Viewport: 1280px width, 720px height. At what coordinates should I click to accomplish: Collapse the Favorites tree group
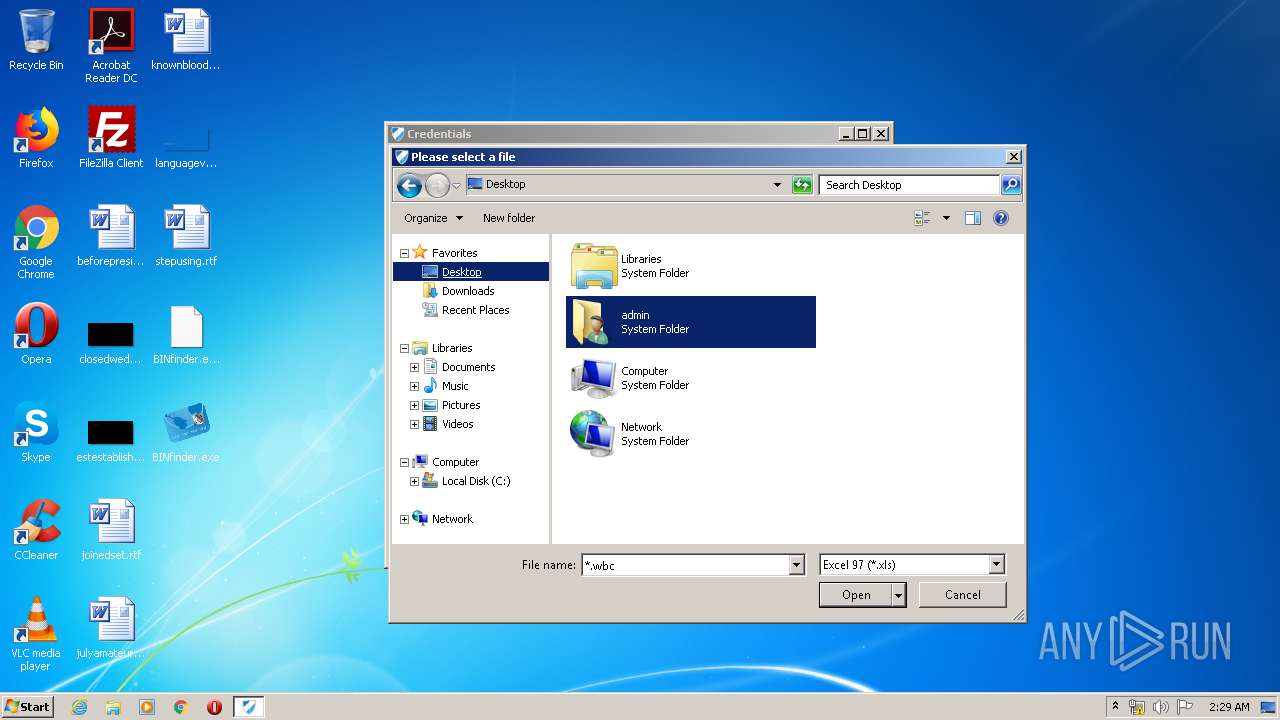point(404,253)
